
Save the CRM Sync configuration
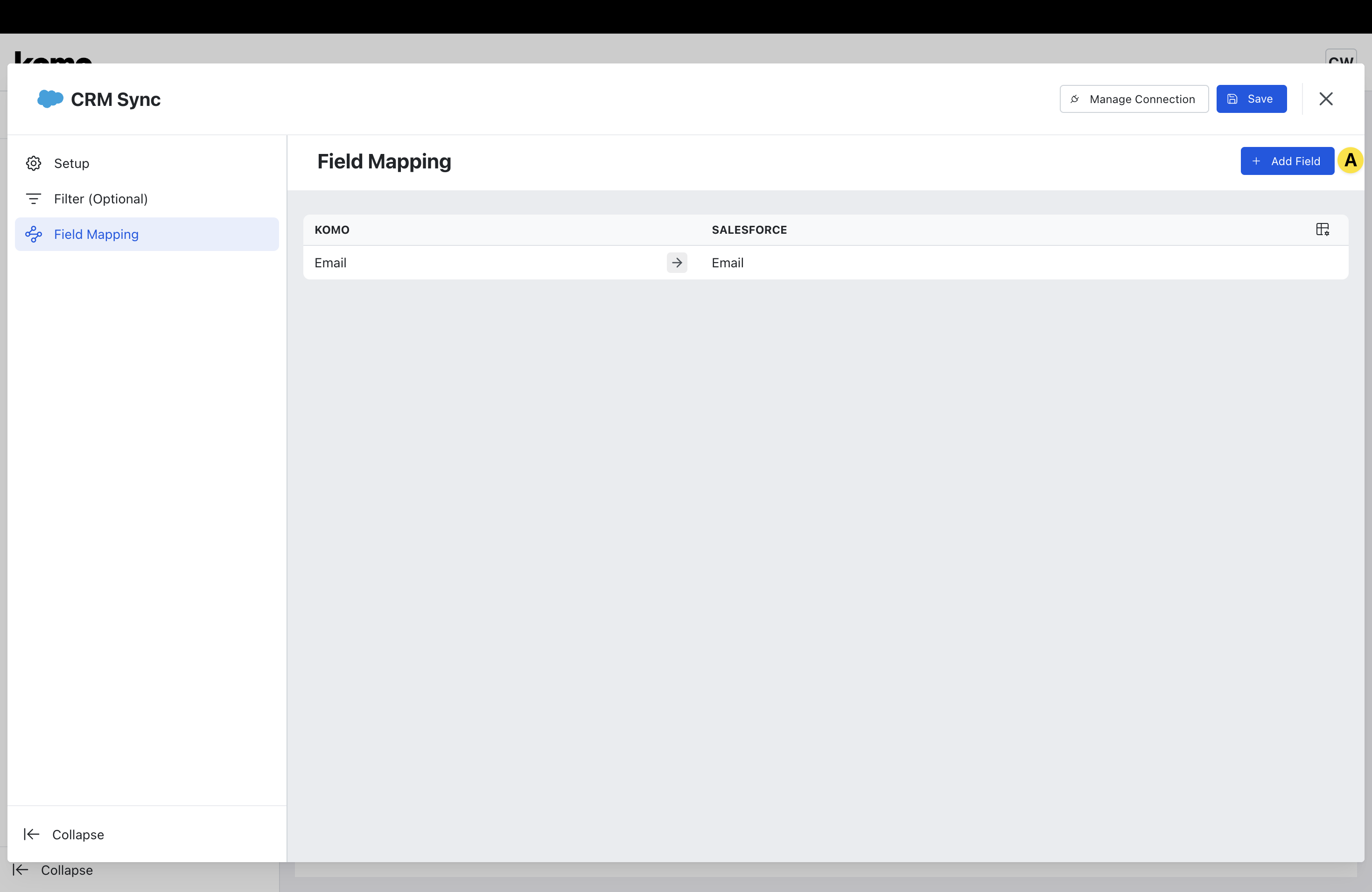pyautogui.click(x=1251, y=99)
